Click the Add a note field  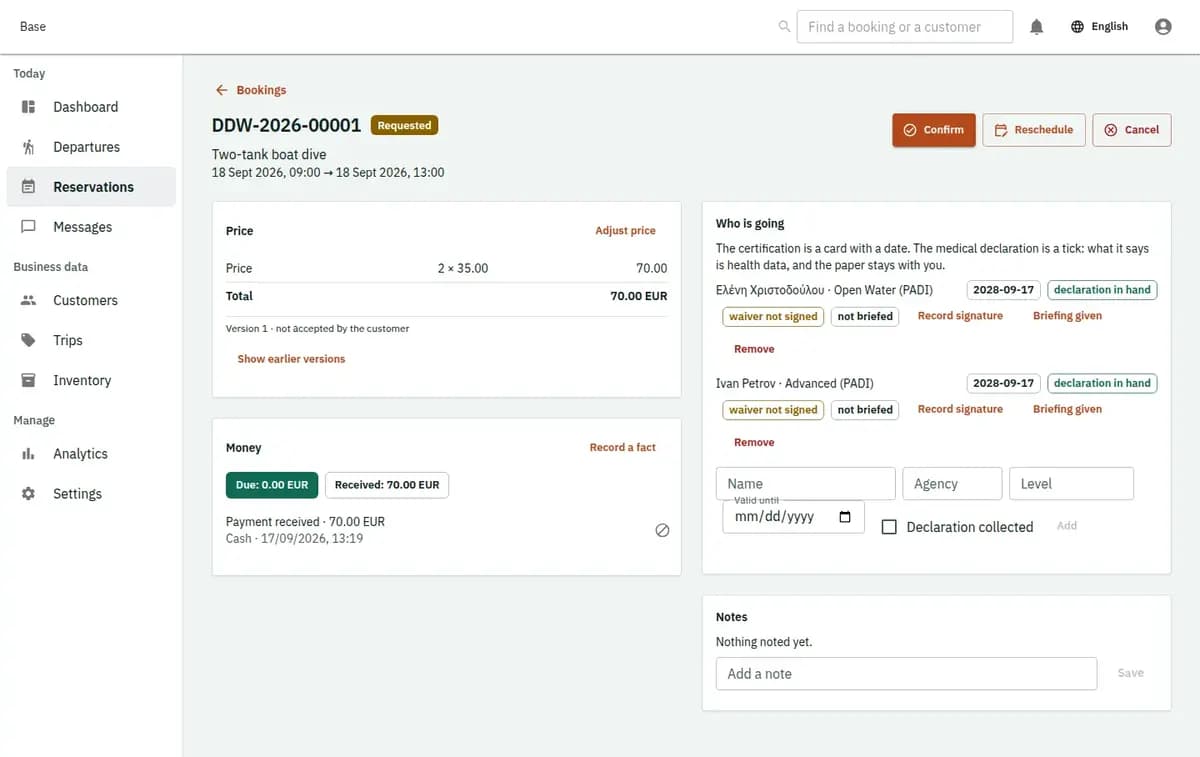click(x=906, y=674)
